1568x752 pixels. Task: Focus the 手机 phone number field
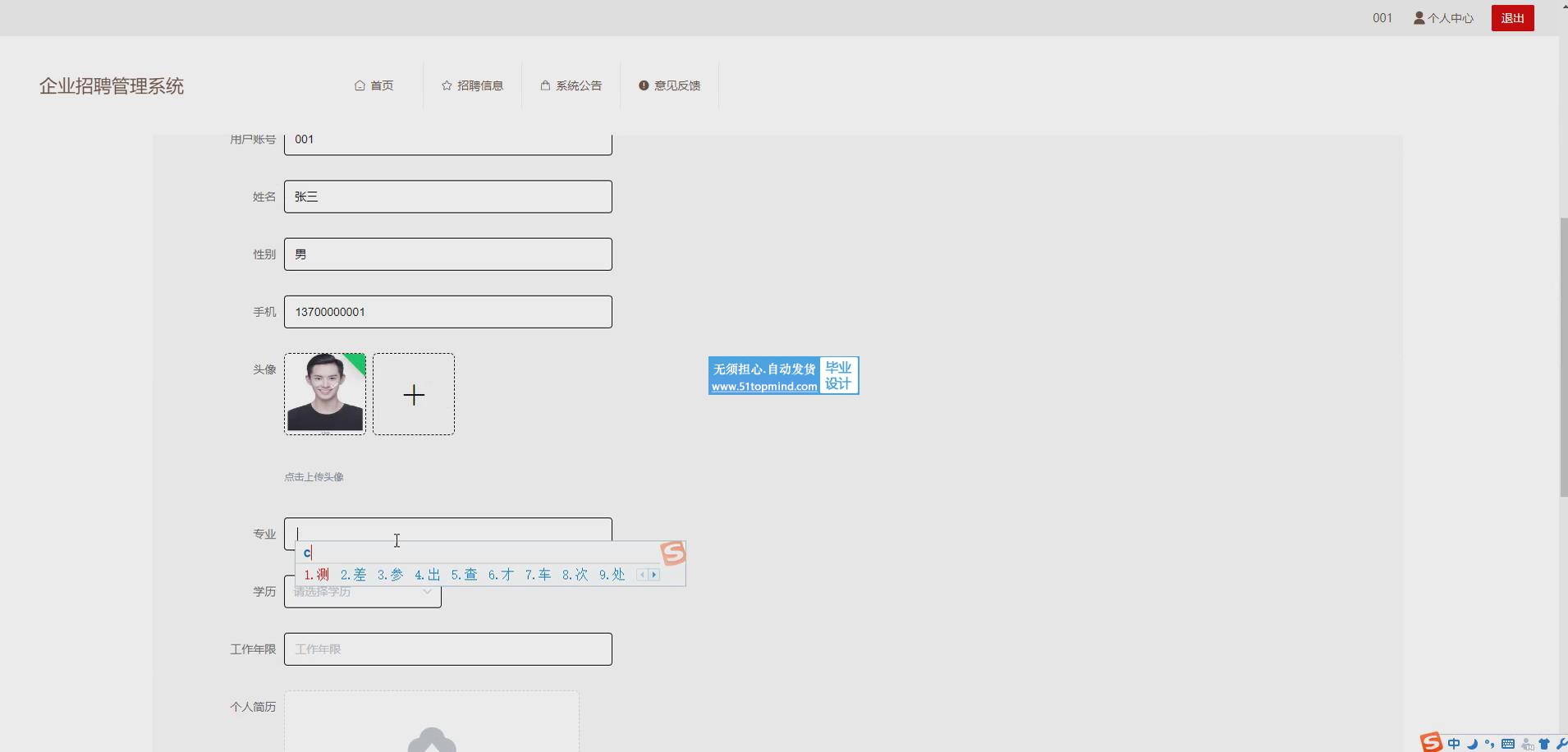[448, 312]
